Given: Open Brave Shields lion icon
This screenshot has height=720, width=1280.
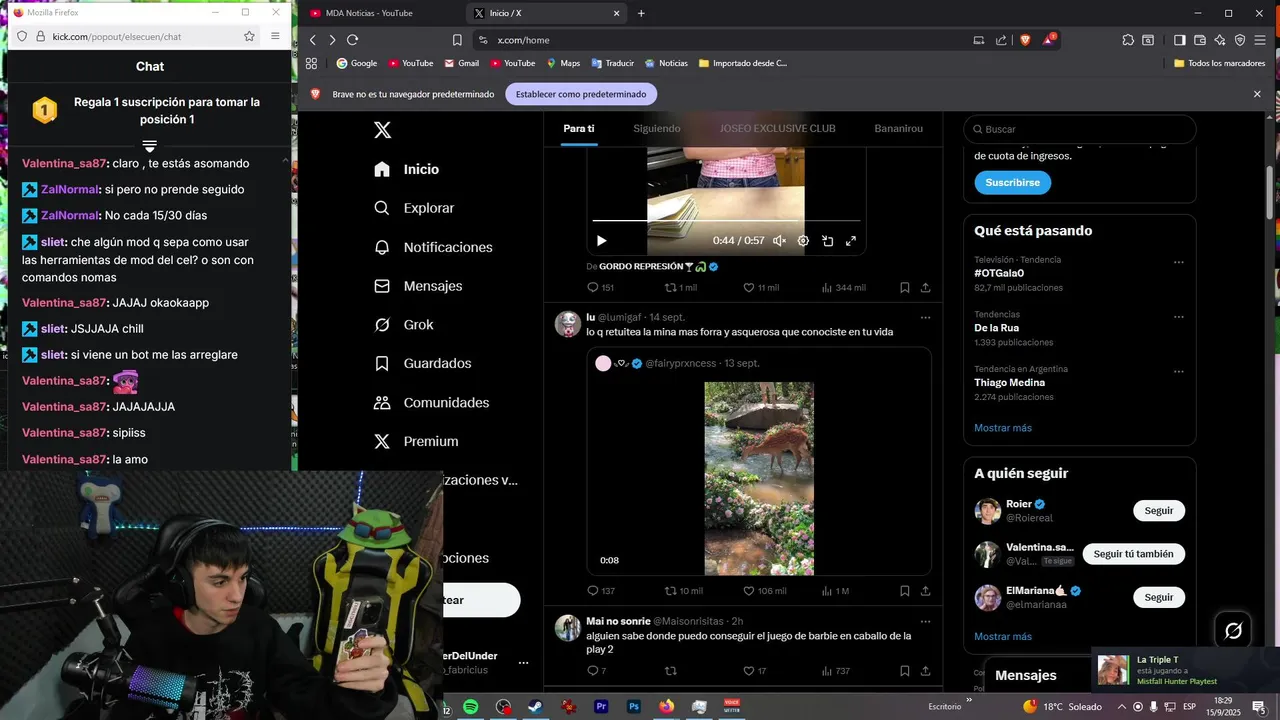Looking at the screenshot, I should tap(1025, 40).
